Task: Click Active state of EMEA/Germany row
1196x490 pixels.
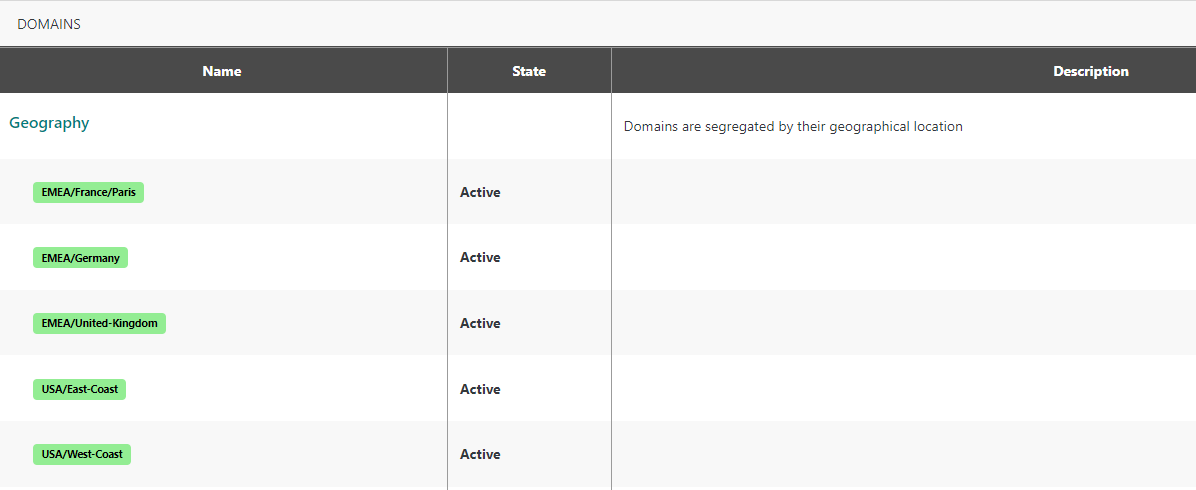Action: pyautogui.click(x=480, y=257)
